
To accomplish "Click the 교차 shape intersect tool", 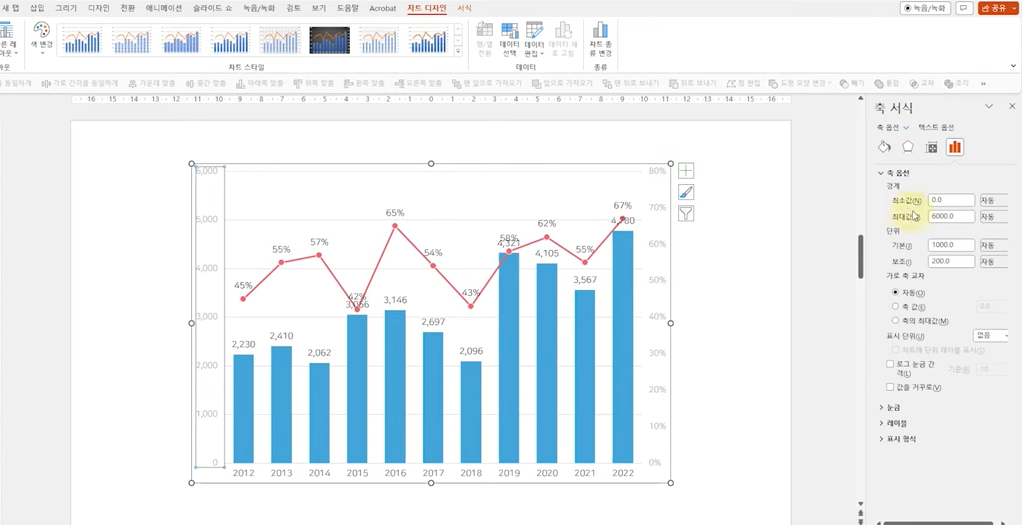I will click(922, 83).
